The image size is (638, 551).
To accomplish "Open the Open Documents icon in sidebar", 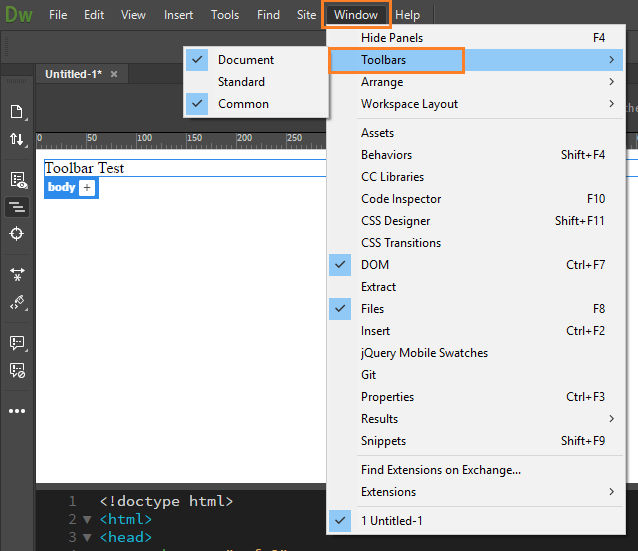I will pyautogui.click(x=17, y=112).
